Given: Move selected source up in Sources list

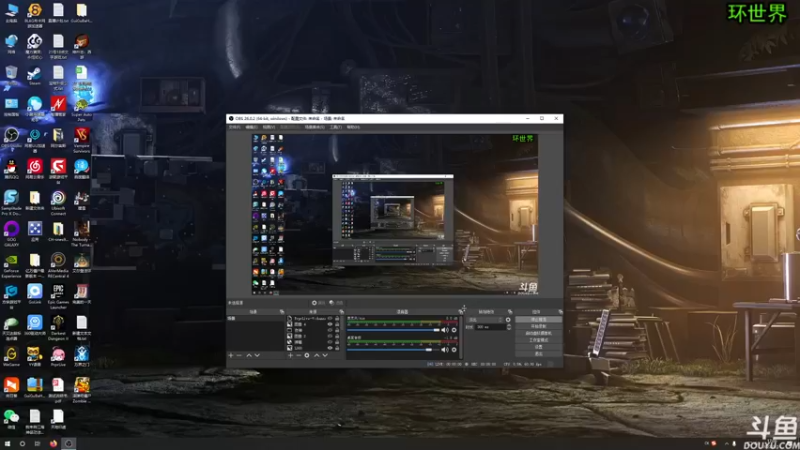Looking at the screenshot, I should [316, 355].
